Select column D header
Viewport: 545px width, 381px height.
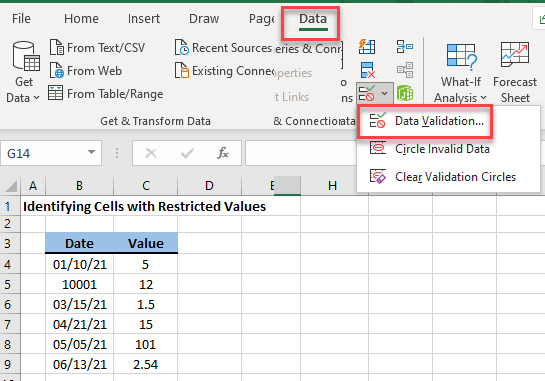209,186
